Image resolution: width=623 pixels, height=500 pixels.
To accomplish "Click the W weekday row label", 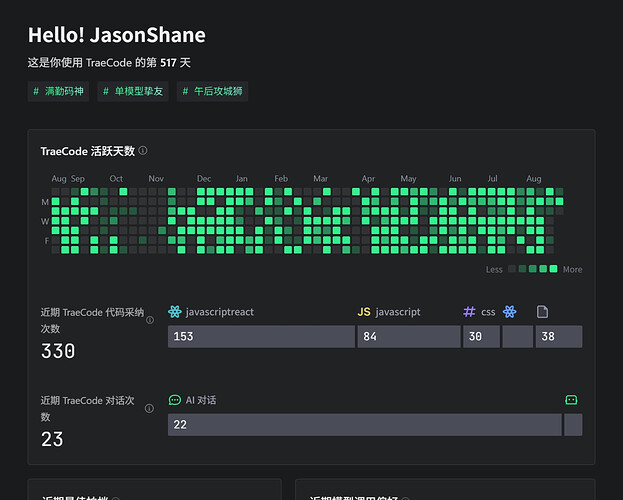I will [x=45, y=221].
